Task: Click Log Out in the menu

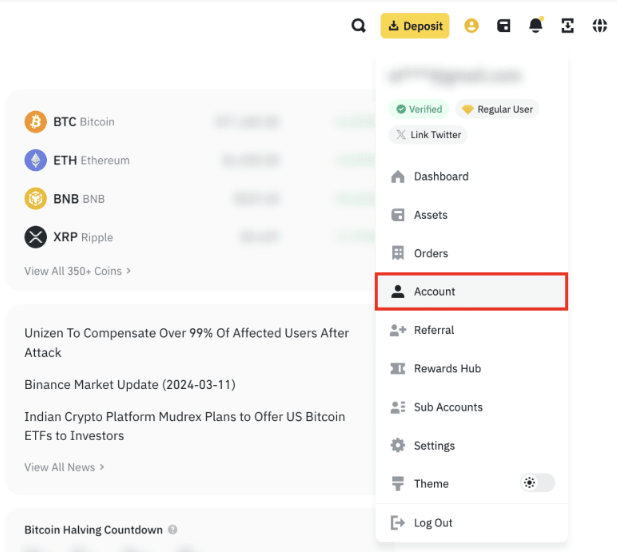Action: click(x=471, y=523)
